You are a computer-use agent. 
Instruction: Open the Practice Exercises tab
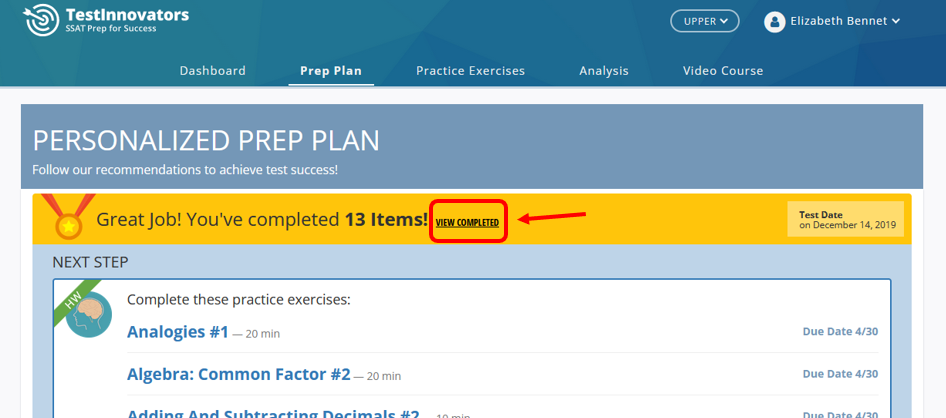471,71
